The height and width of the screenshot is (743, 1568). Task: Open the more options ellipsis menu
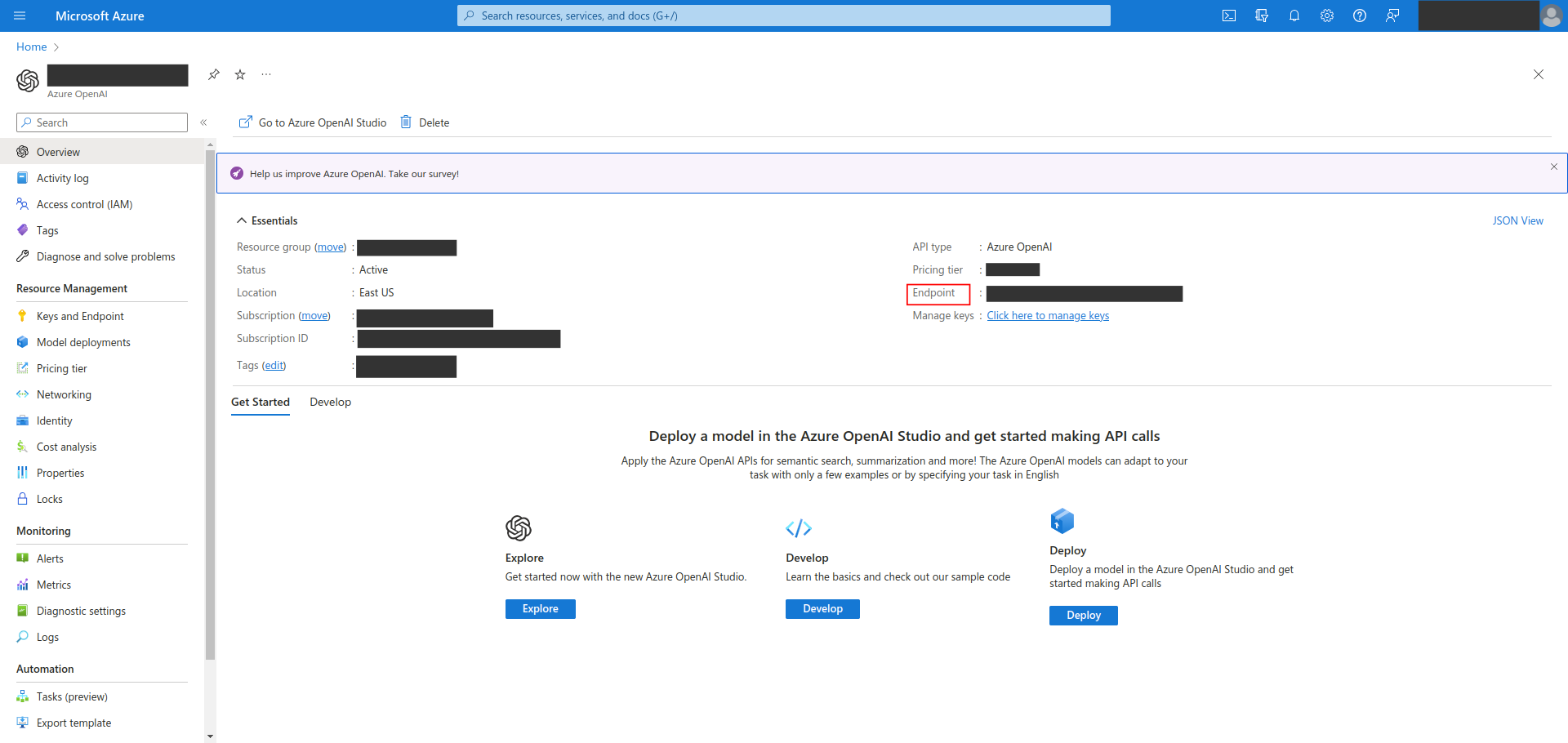[266, 74]
